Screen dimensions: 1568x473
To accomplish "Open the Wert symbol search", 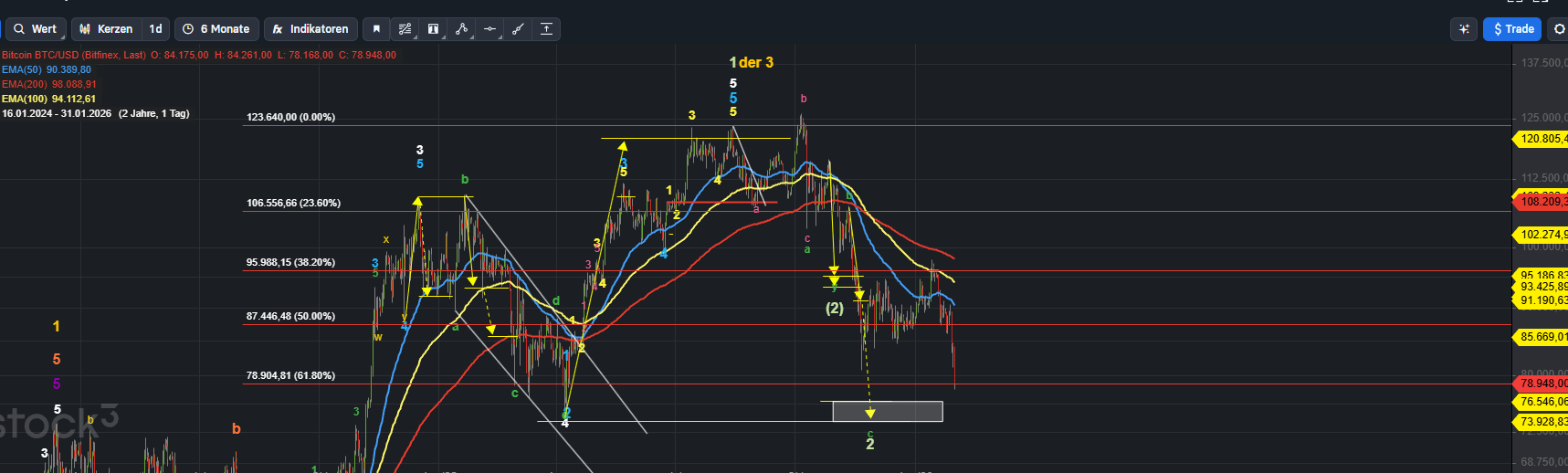I will (35, 29).
